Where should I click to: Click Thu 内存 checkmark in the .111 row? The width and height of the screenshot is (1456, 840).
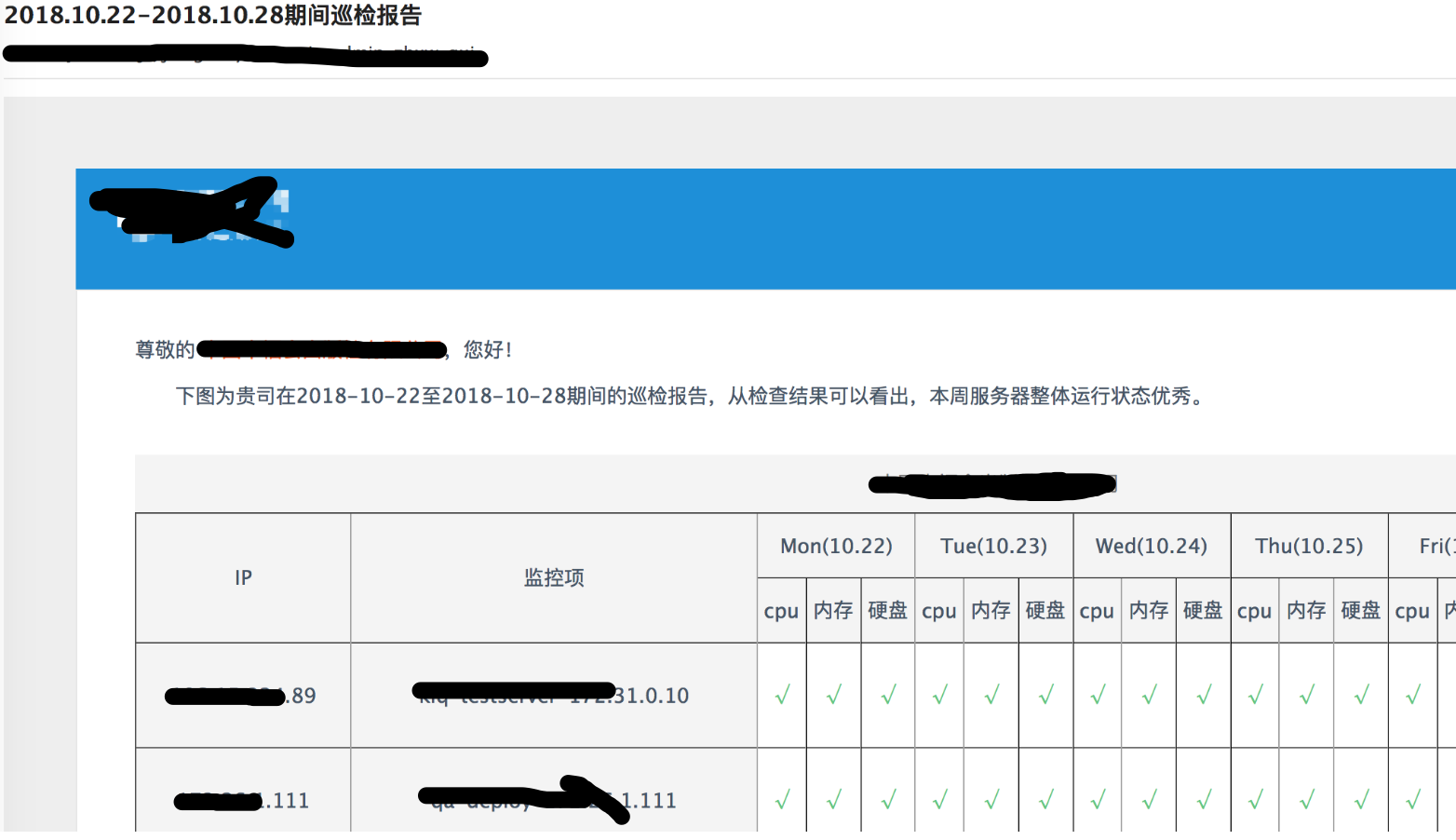[x=1307, y=799]
